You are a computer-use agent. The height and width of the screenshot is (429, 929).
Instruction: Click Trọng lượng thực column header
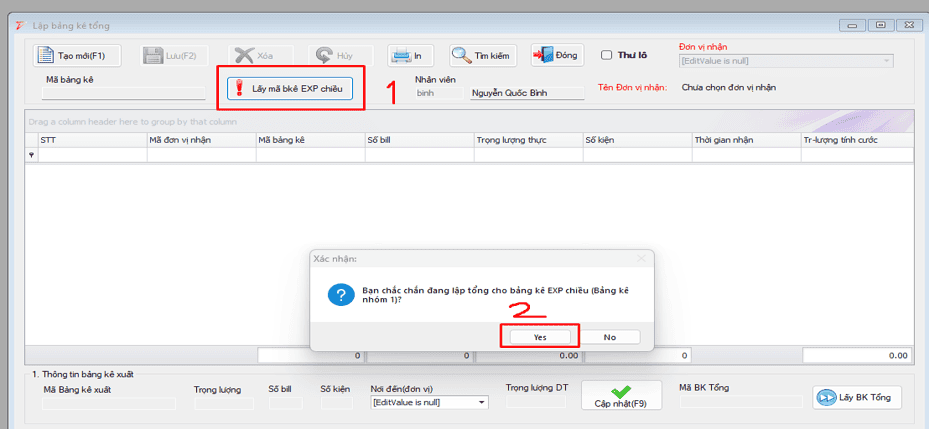pos(527,141)
